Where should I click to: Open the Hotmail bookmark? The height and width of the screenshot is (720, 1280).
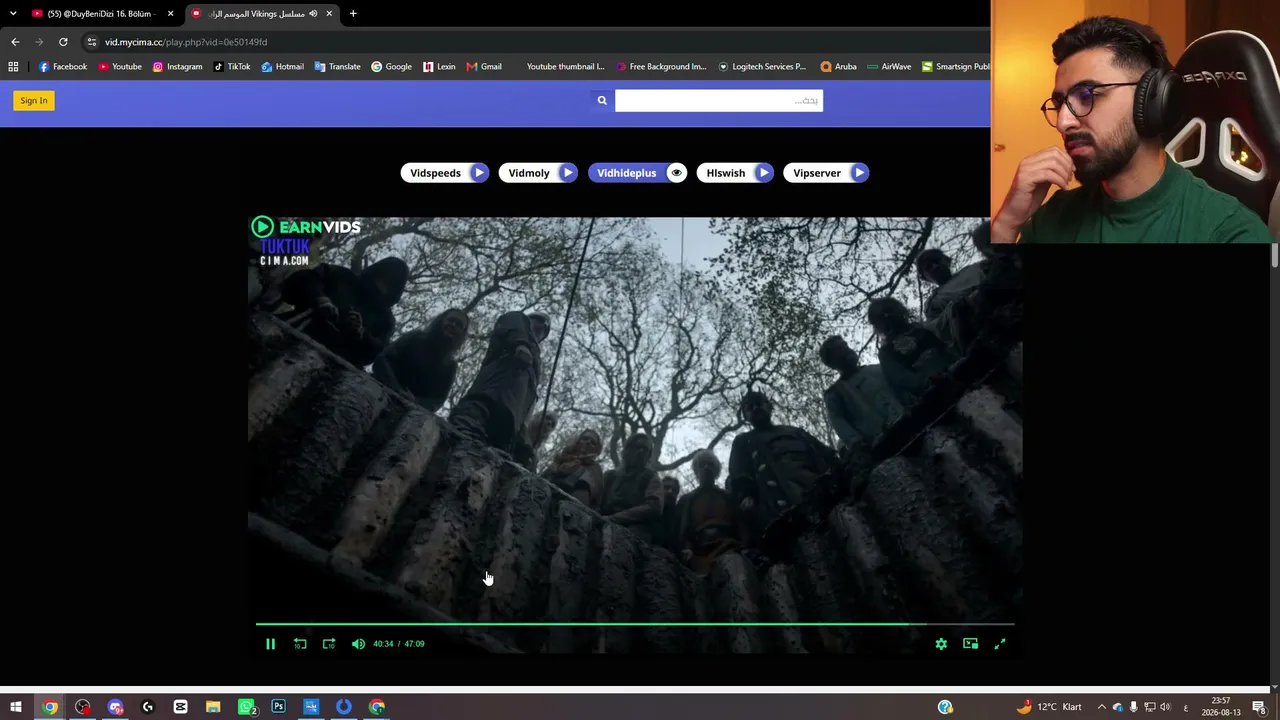283,67
